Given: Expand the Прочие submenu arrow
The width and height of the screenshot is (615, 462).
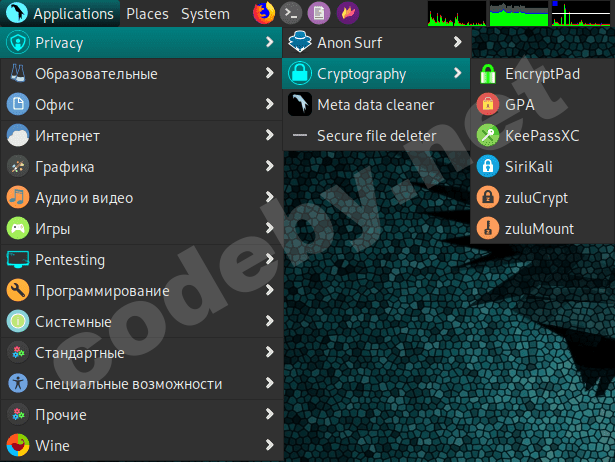Looking at the screenshot, I should point(269,414).
